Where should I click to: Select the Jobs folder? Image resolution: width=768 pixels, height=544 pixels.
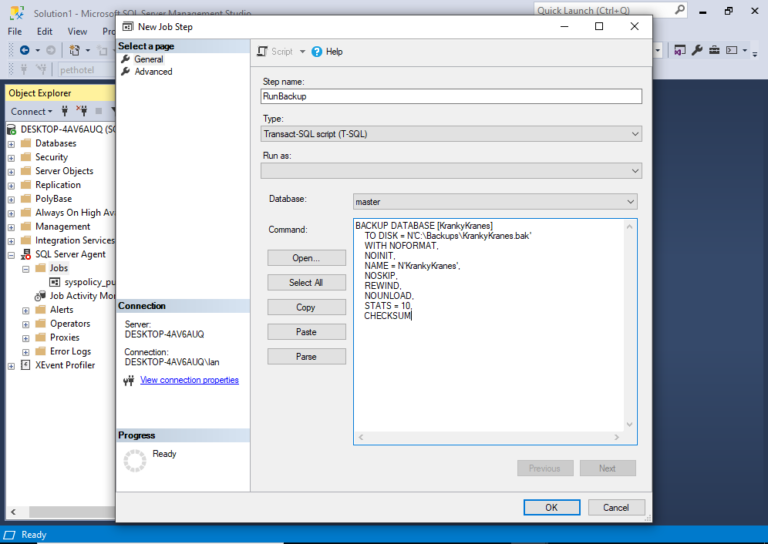coord(58,268)
